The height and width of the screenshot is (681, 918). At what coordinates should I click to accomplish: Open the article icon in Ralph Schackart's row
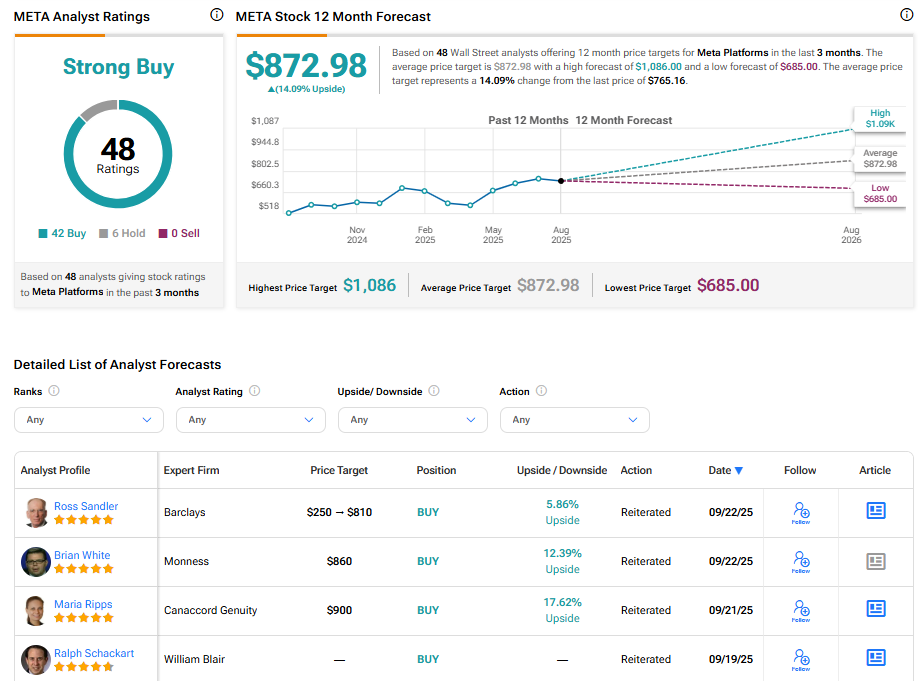coord(876,658)
